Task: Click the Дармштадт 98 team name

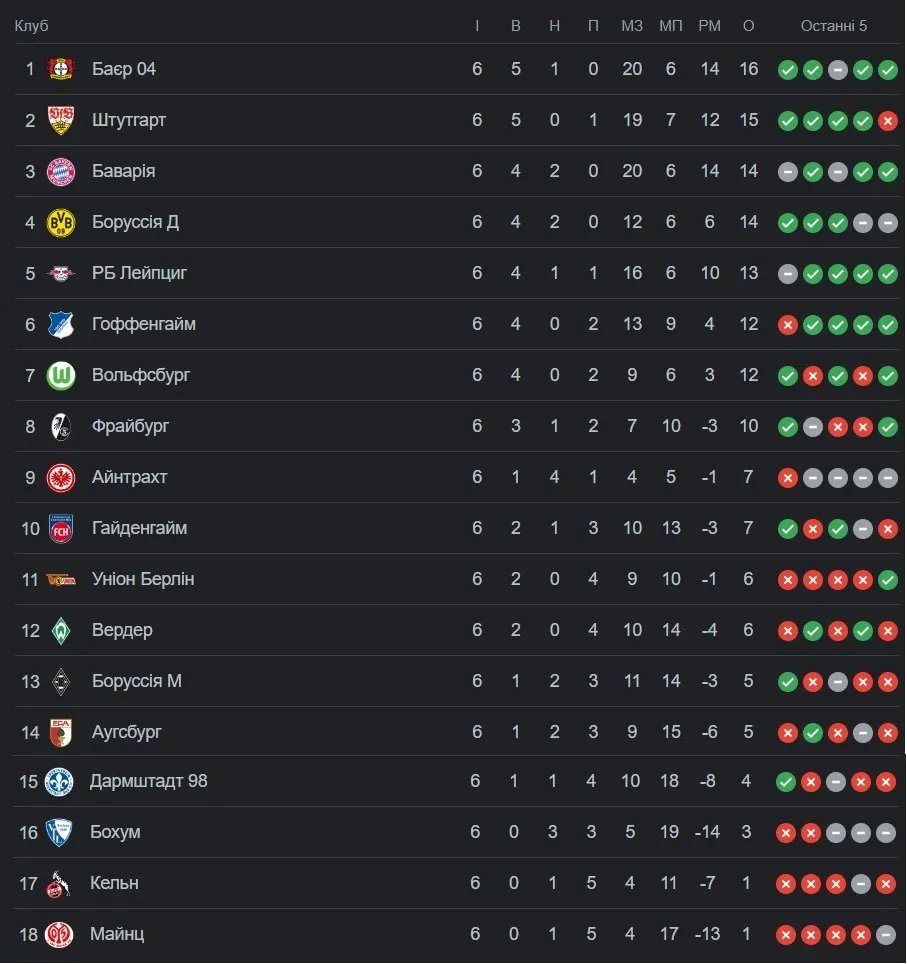Action: pos(149,781)
